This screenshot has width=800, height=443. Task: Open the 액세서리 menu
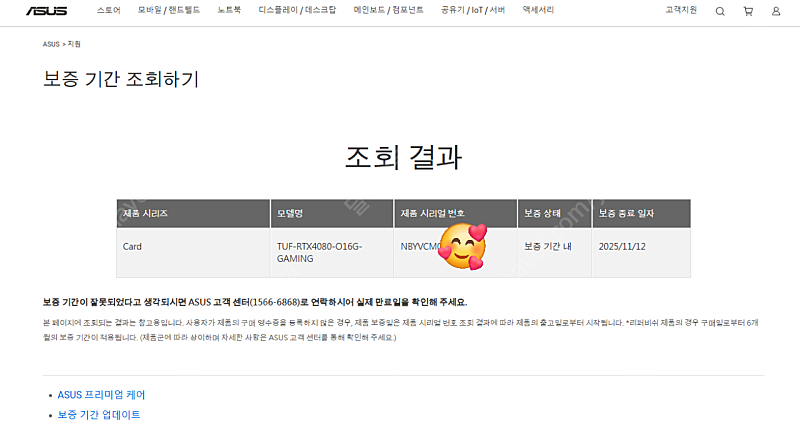[538, 10]
